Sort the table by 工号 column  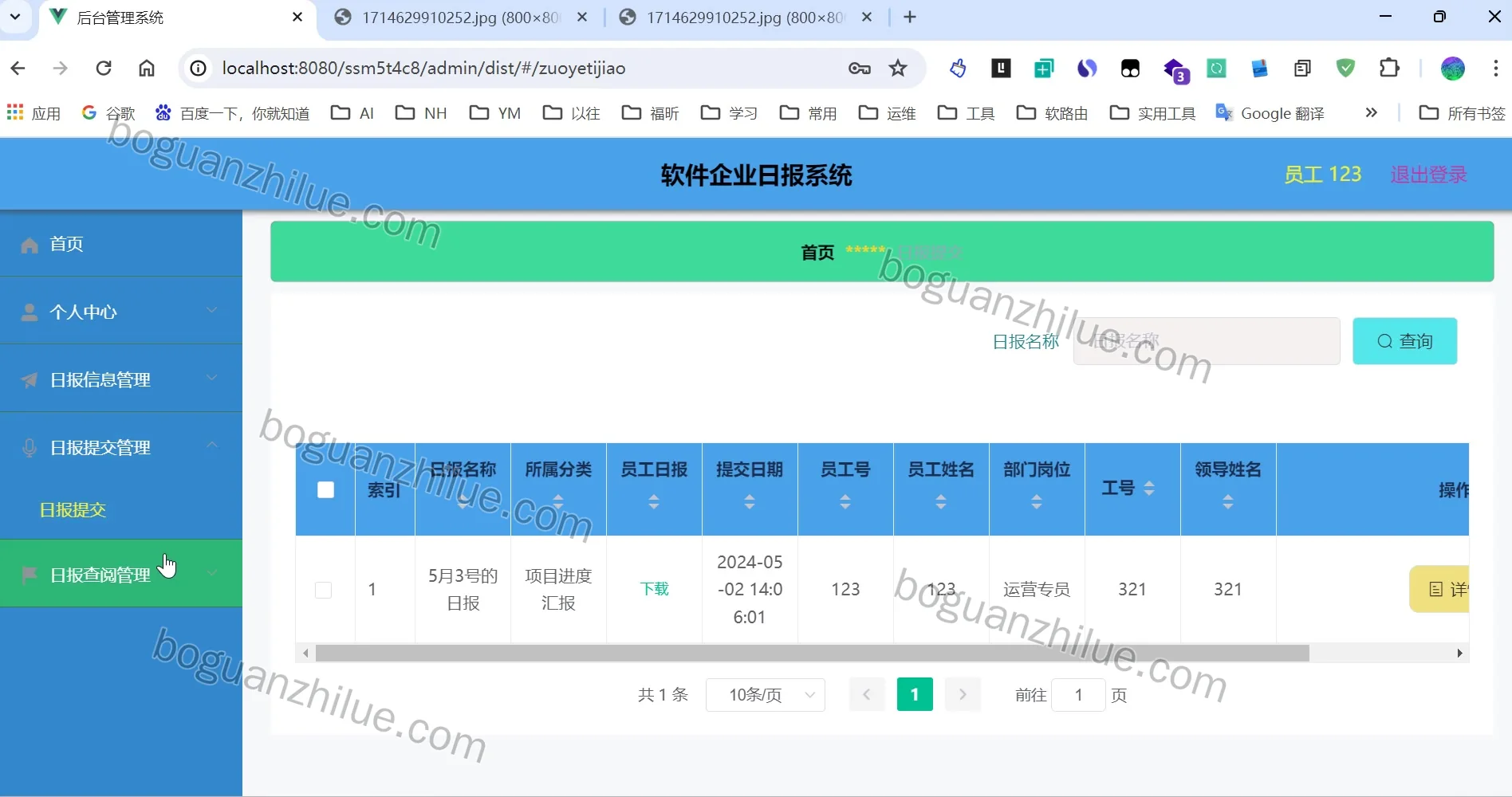point(1149,488)
